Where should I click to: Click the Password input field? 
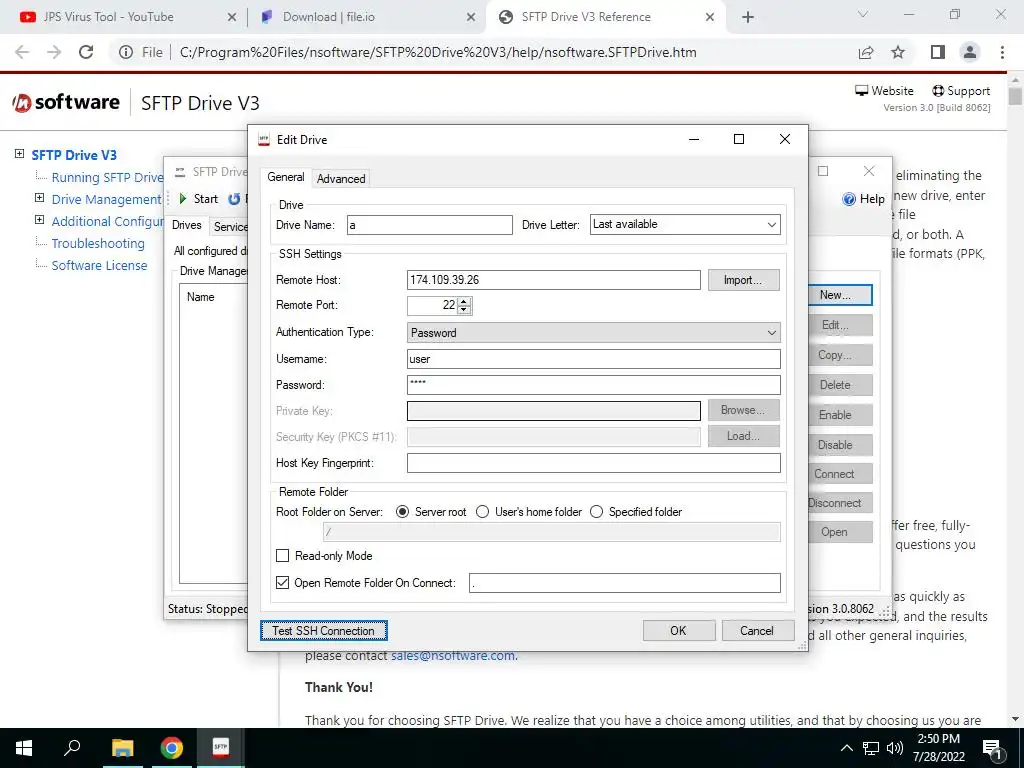coord(594,385)
